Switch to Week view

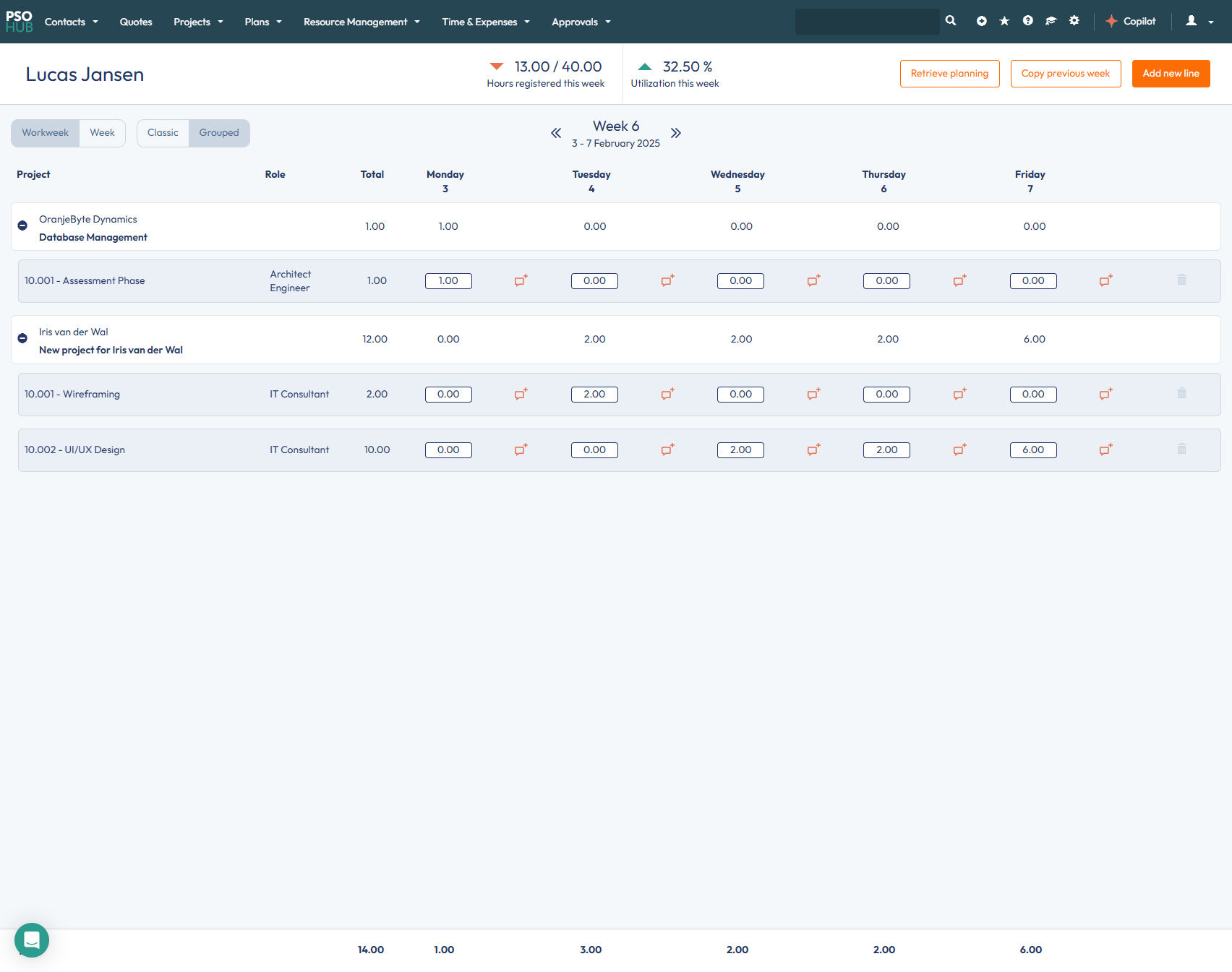pyautogui.click(x=102, y=133)
